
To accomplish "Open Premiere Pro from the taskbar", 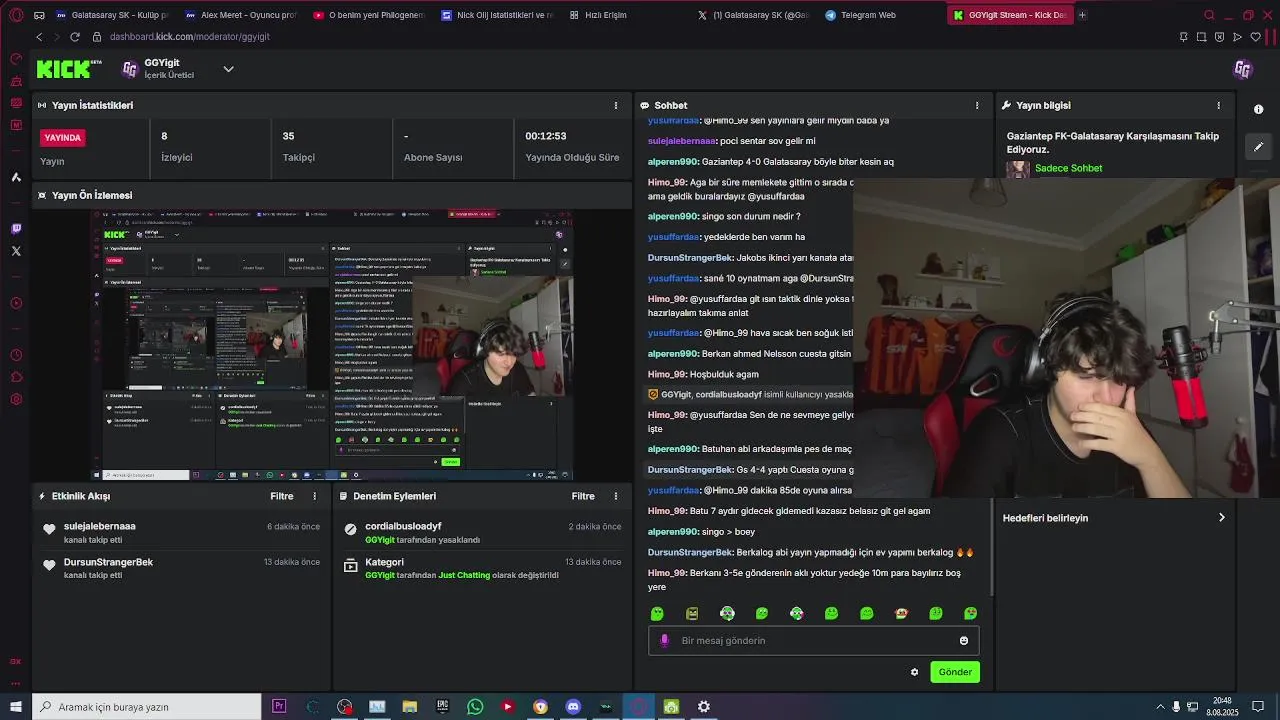I will coord(279,707).
